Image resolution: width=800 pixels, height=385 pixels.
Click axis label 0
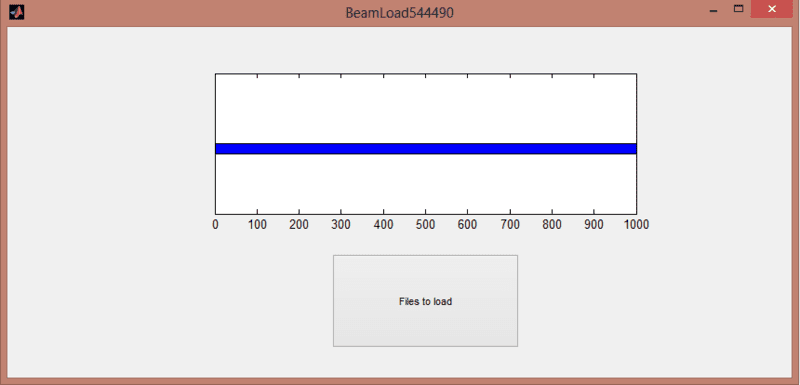(x=215, y=225)
